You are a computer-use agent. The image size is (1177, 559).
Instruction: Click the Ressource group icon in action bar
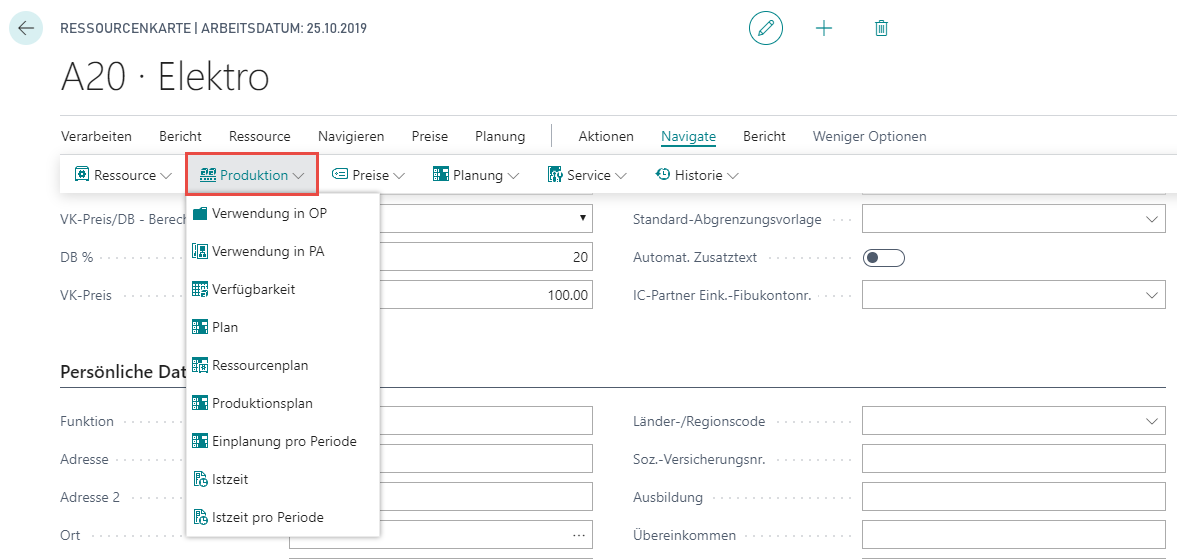(82, 175)
